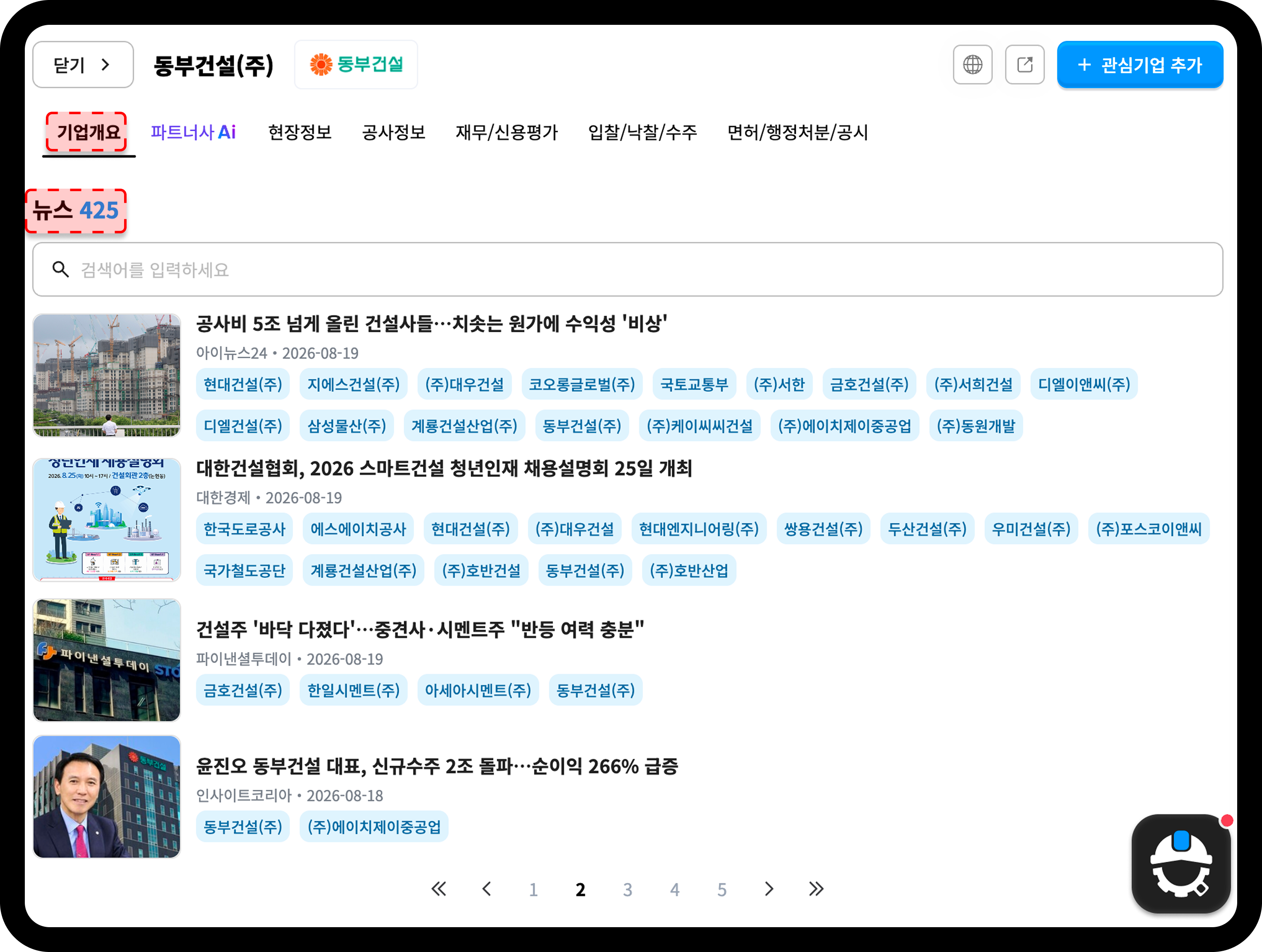Click 에스에이치공사 tag
The width and height of the screenshot is (1262, 952).
[358, 528]
